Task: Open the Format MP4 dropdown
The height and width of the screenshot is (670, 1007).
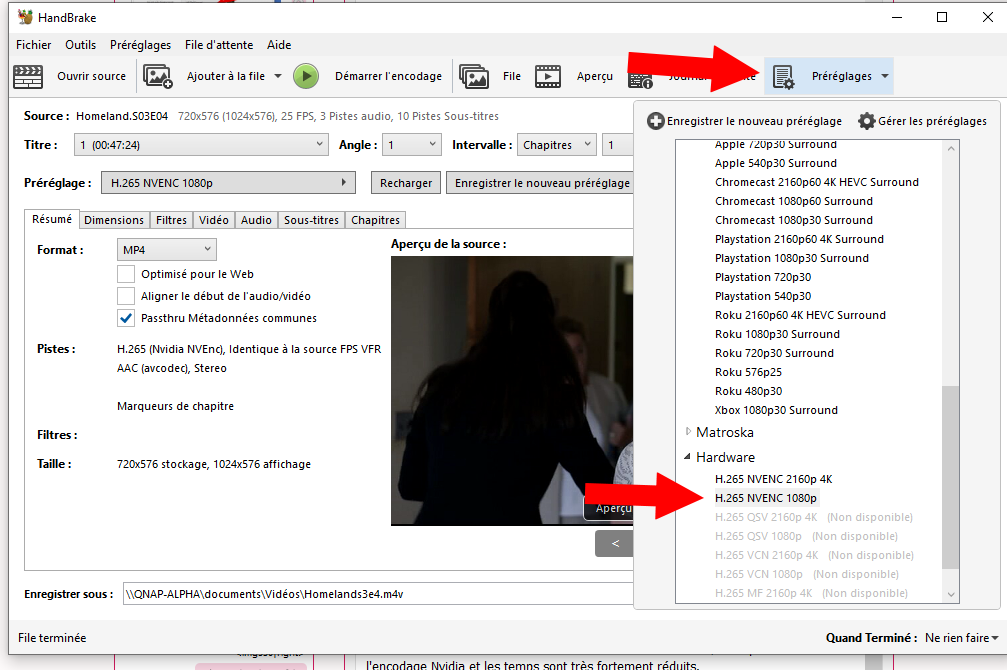Action: pyautogui.click(x=166, y=249)
